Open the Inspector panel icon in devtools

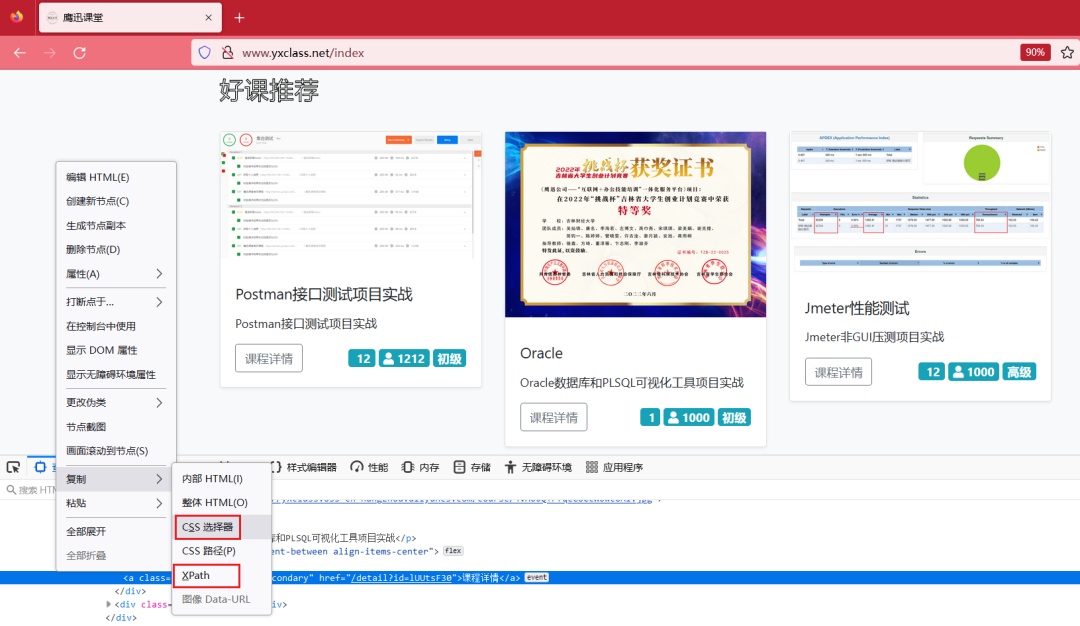click(41, 468)
